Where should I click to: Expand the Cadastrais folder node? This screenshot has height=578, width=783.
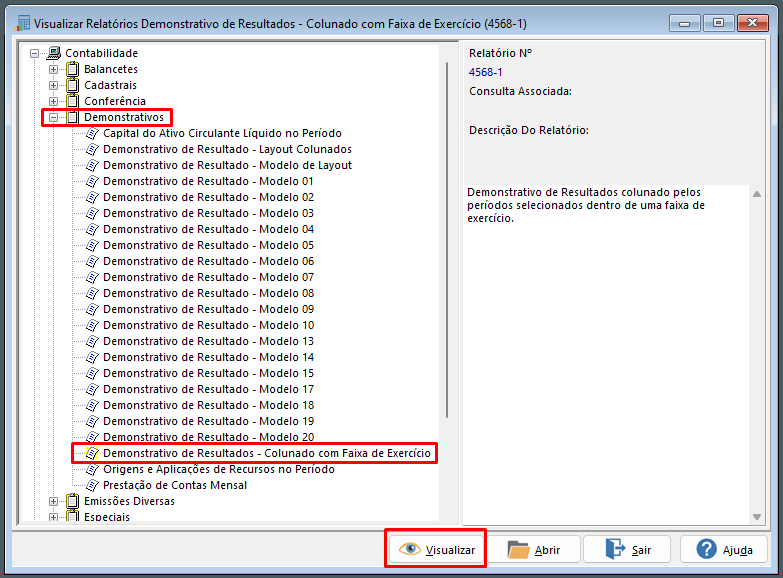click(x=53, y=85)
